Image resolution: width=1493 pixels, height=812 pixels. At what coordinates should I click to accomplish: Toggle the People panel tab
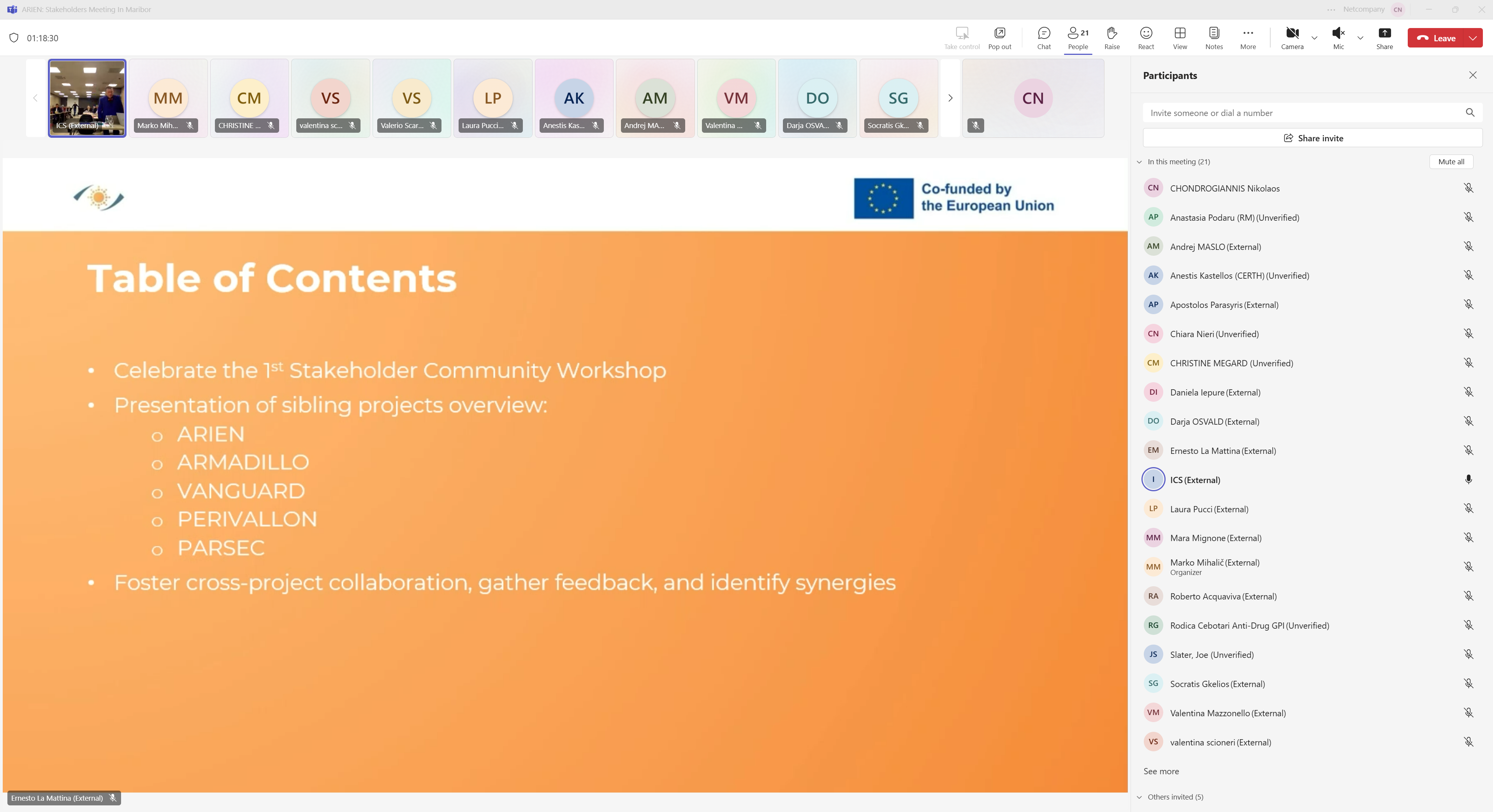coord(1078,38)
